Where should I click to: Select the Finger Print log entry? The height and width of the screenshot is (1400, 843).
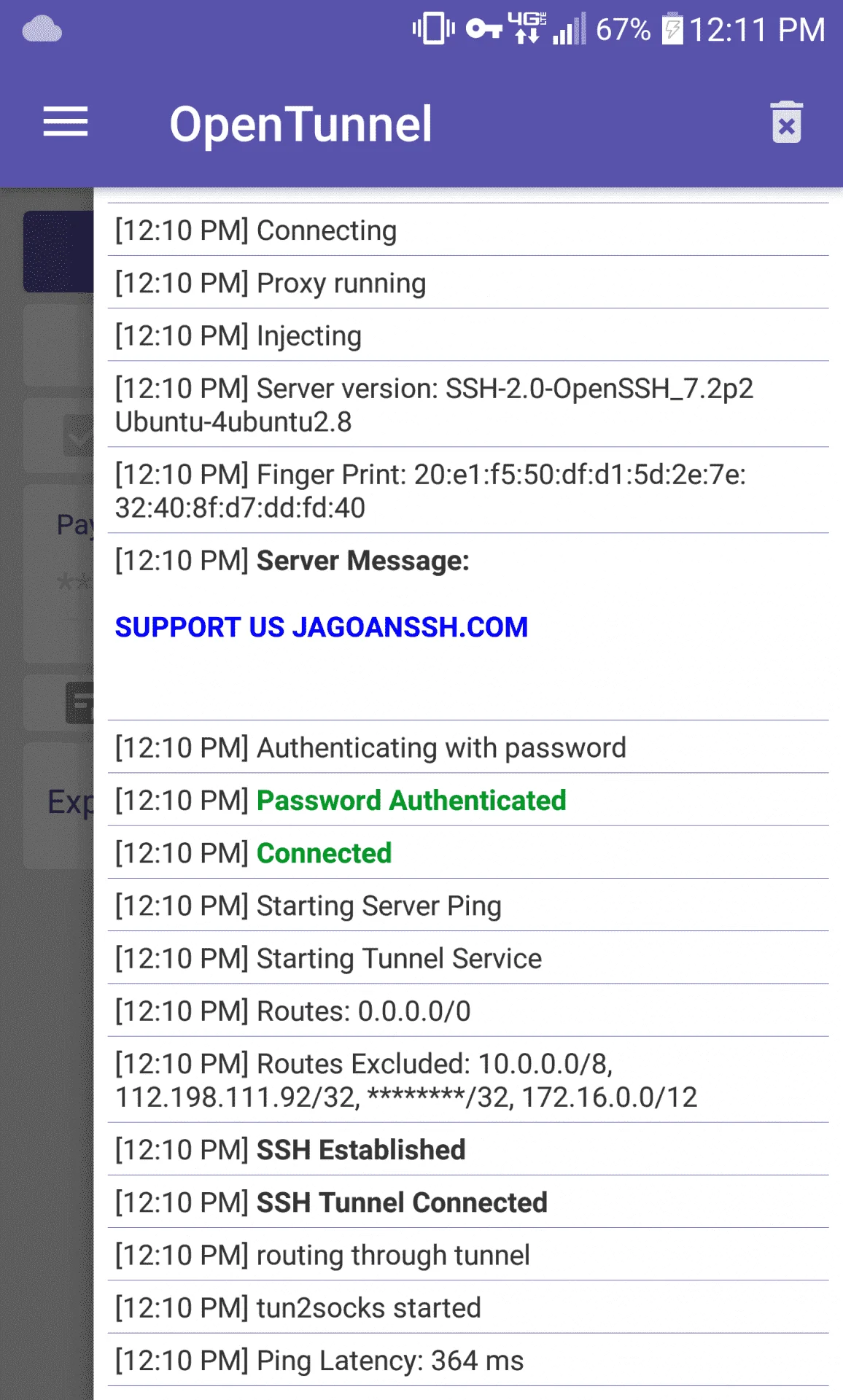[468, 491]
